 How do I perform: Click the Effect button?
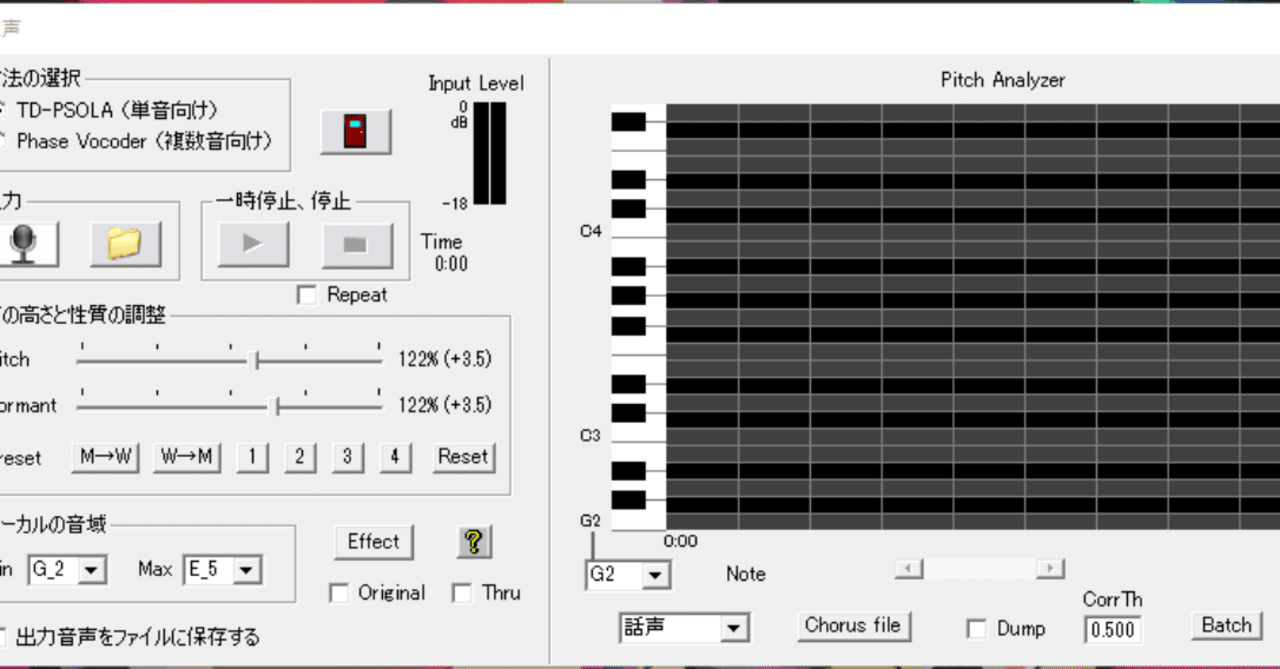[x=373, y=542]
